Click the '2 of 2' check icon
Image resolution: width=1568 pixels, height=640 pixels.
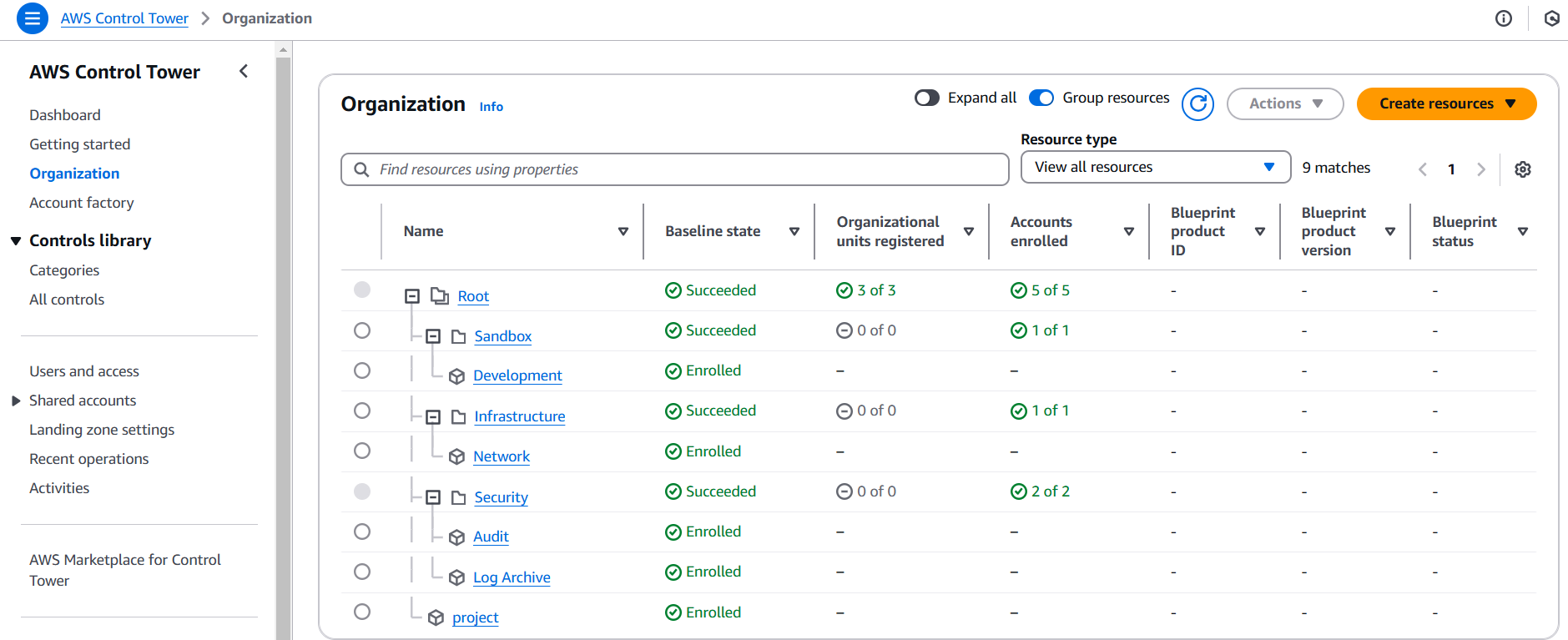tap(1019, 491)
